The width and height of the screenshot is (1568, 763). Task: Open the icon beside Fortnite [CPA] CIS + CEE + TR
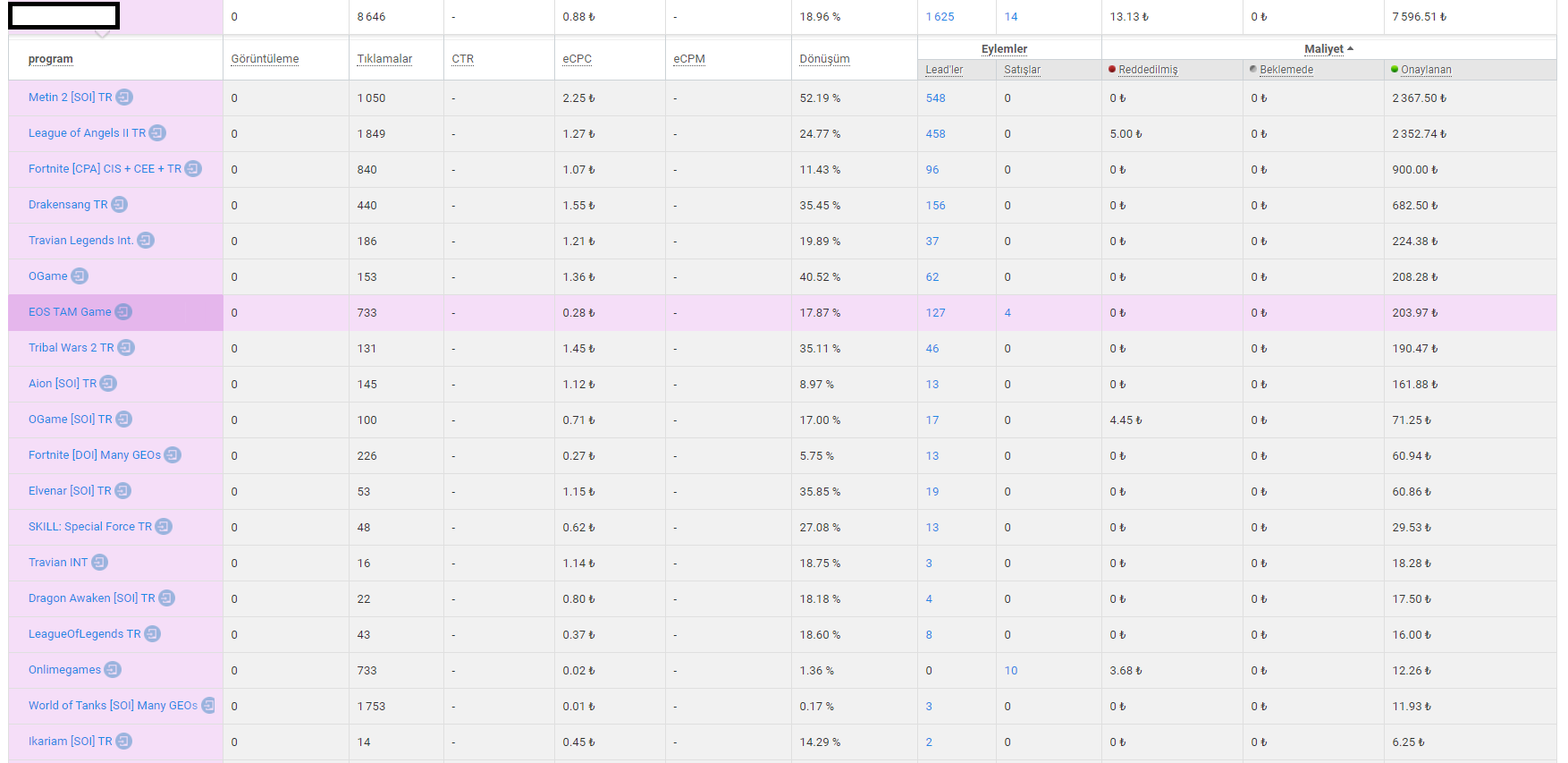click(193, 169)
